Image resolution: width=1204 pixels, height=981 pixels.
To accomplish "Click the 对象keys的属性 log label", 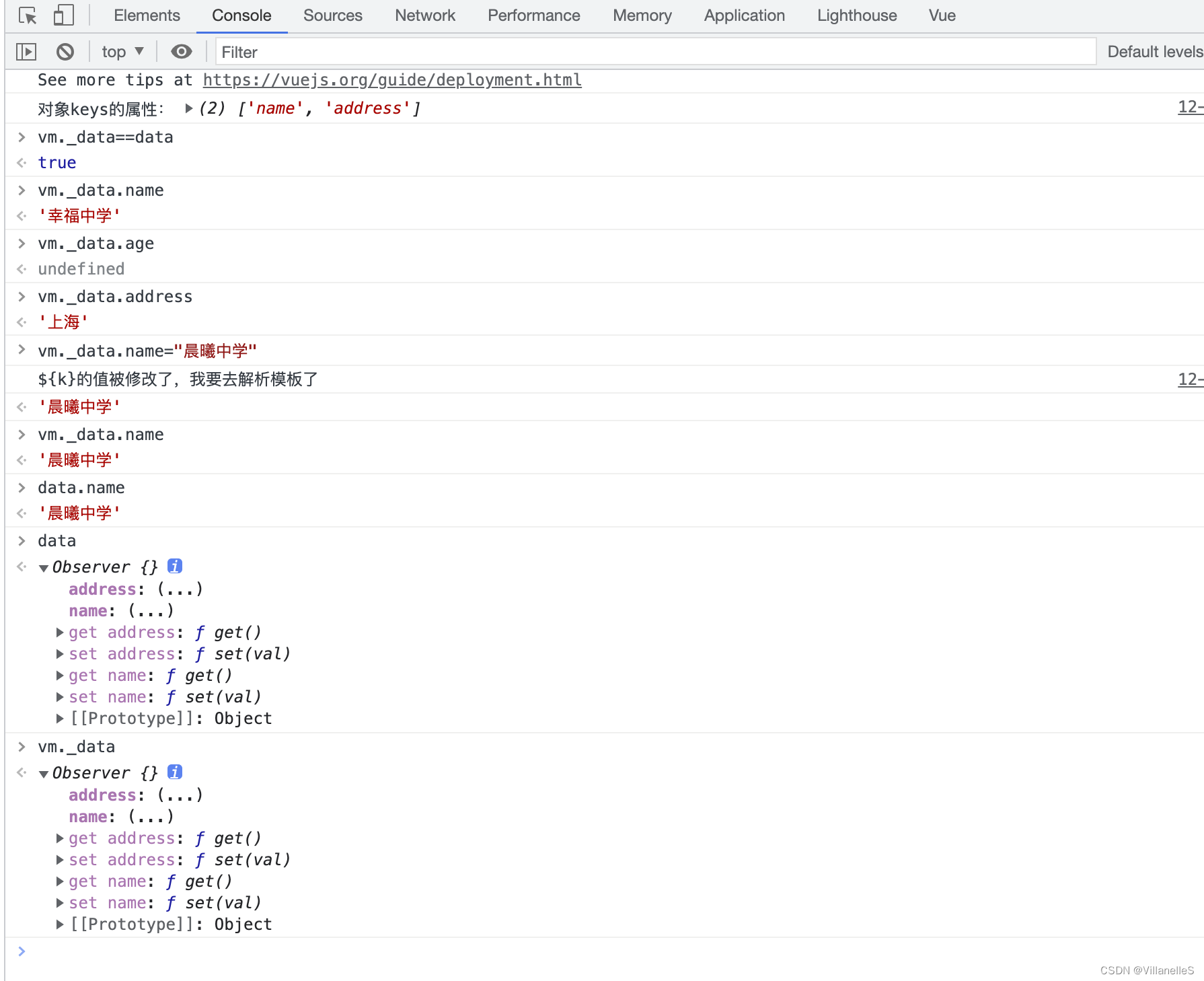I will pos(102,109).
